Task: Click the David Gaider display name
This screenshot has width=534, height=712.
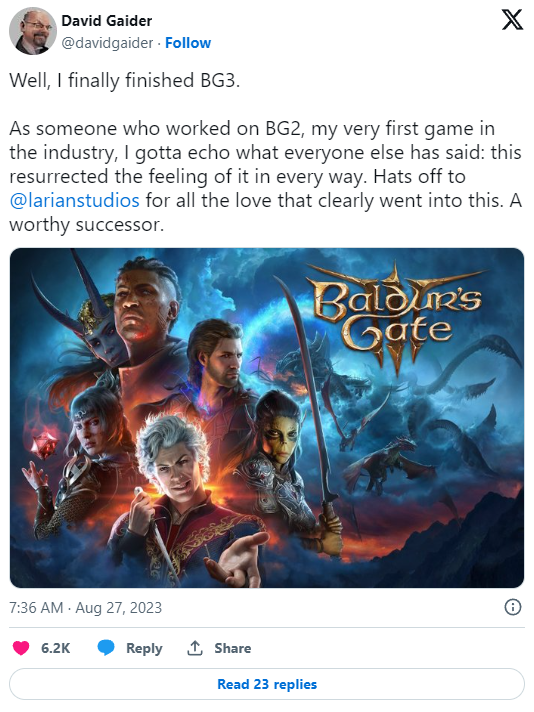Action: 107,21
